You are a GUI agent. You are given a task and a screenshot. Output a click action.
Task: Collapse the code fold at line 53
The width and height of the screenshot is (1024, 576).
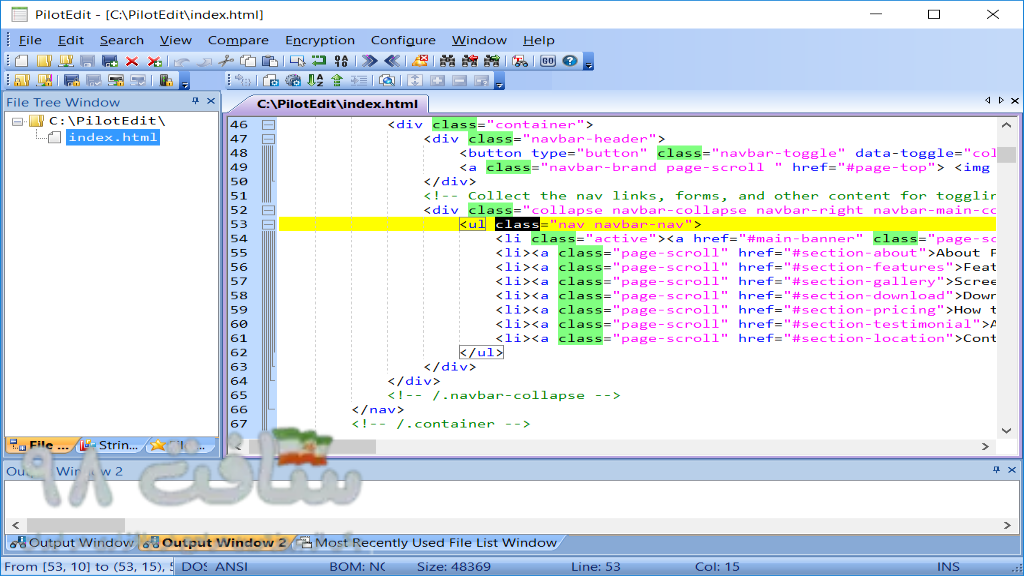268,225
